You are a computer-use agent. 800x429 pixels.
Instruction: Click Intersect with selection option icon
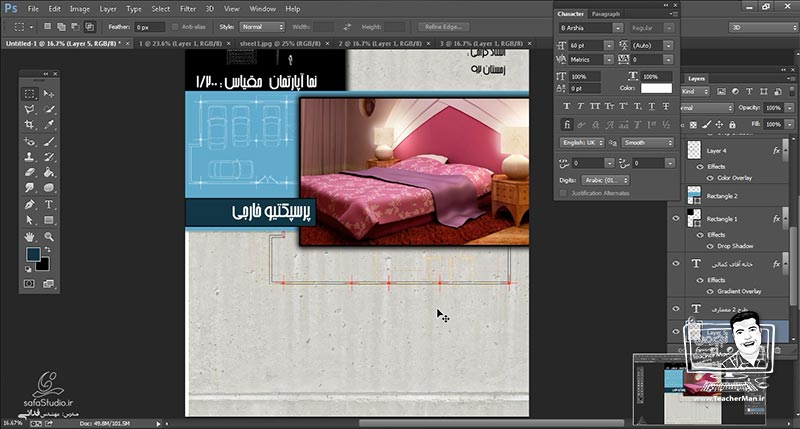tap(89, 27)
